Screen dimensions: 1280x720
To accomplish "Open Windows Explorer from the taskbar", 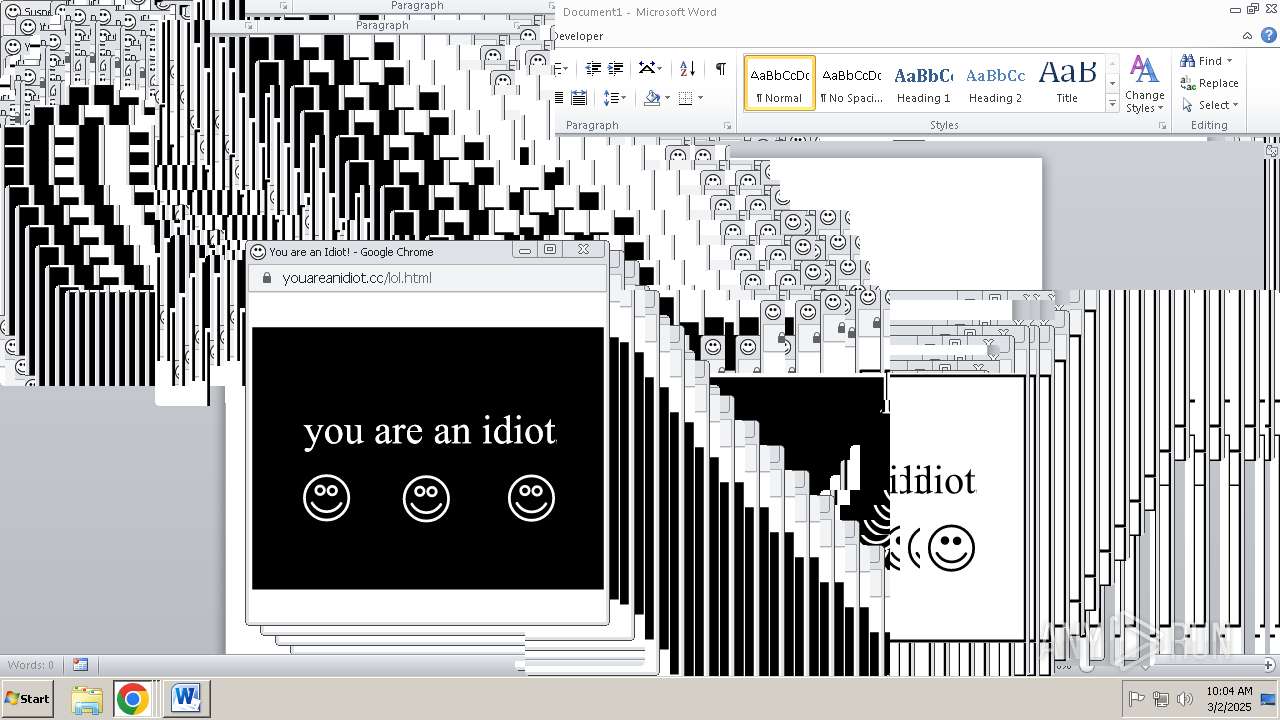I will 87,699.
